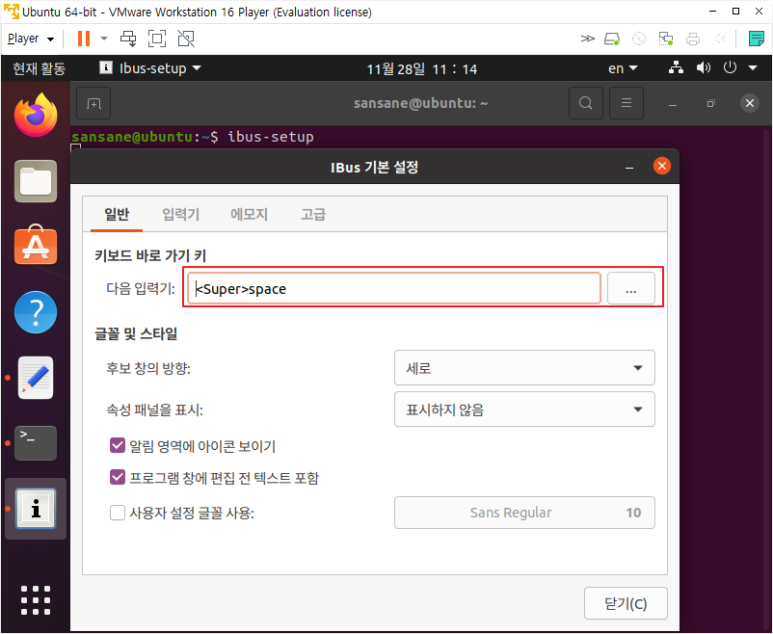Enable 사용자 설정 글꼴 사용 checkbox
Image resolution: width=773 pixels, height=634 pixels.
point(117,513)
